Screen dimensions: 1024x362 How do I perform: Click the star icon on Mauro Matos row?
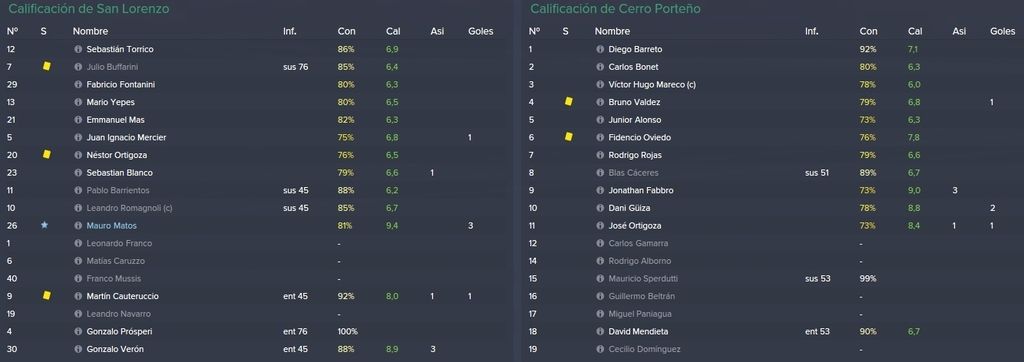44,225
